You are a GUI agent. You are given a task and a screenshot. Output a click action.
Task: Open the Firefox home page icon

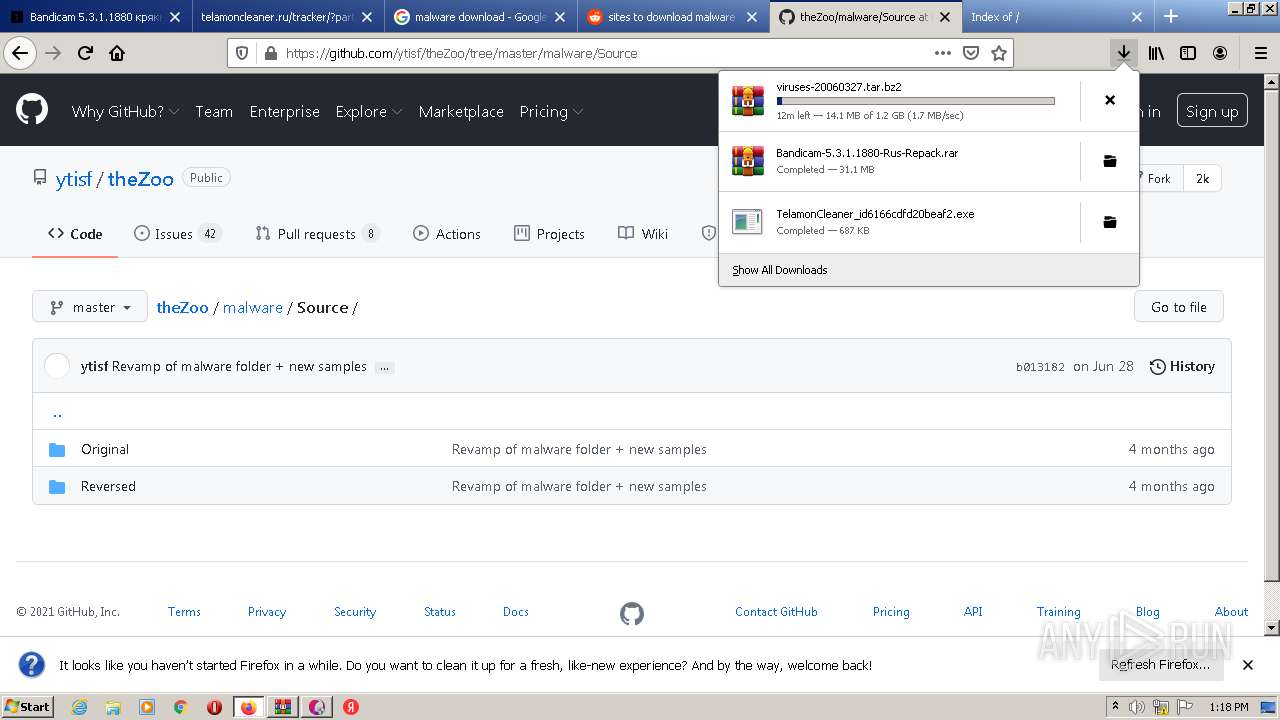[x=117, y=53]
